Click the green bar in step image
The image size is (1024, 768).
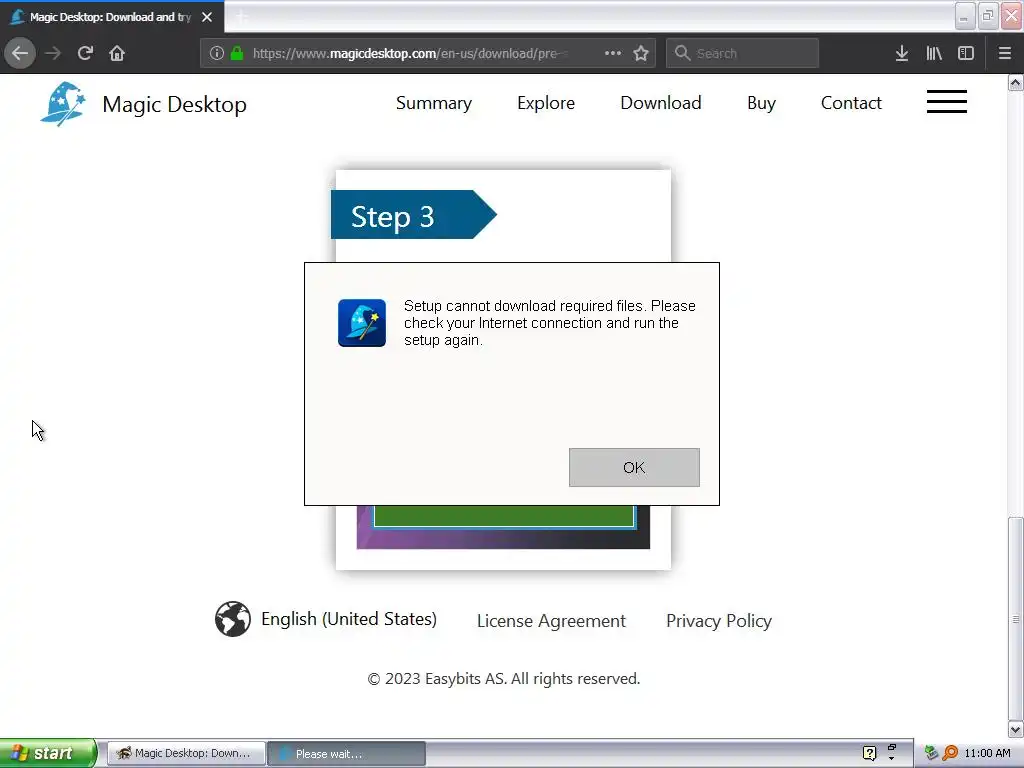504,515
